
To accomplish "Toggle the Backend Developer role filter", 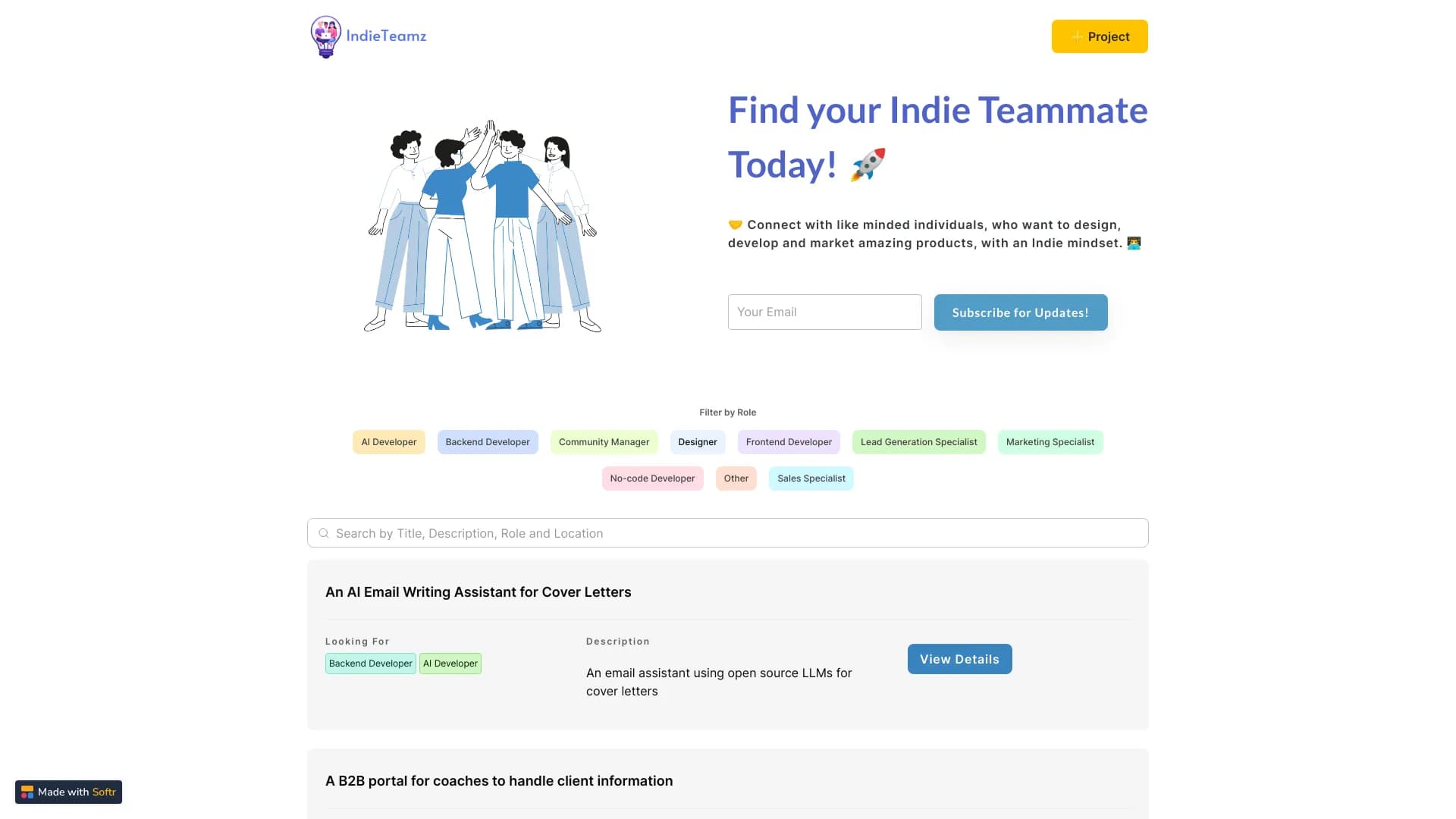I will 488,441.
